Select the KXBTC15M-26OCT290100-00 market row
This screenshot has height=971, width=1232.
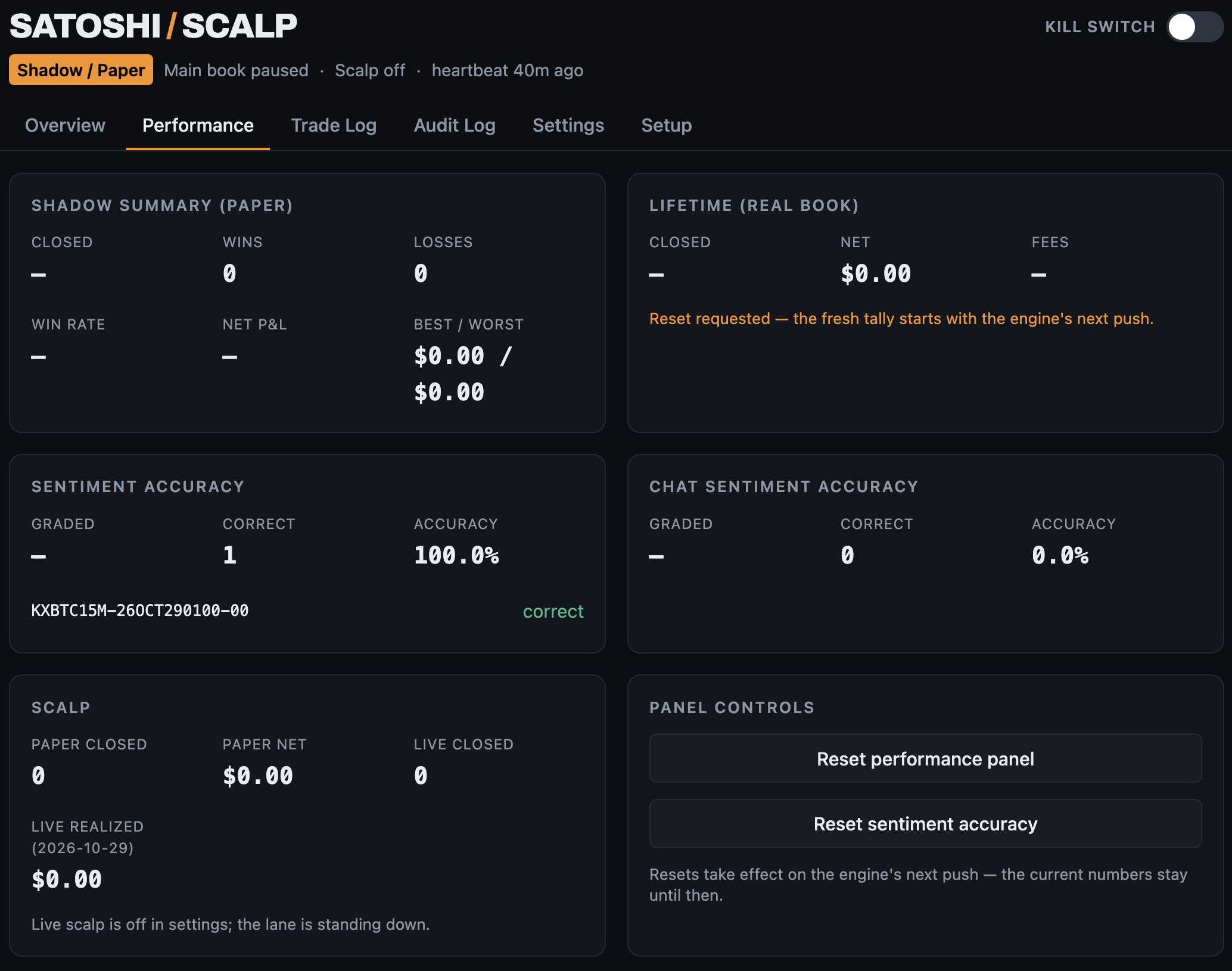[x=307, y=611]
